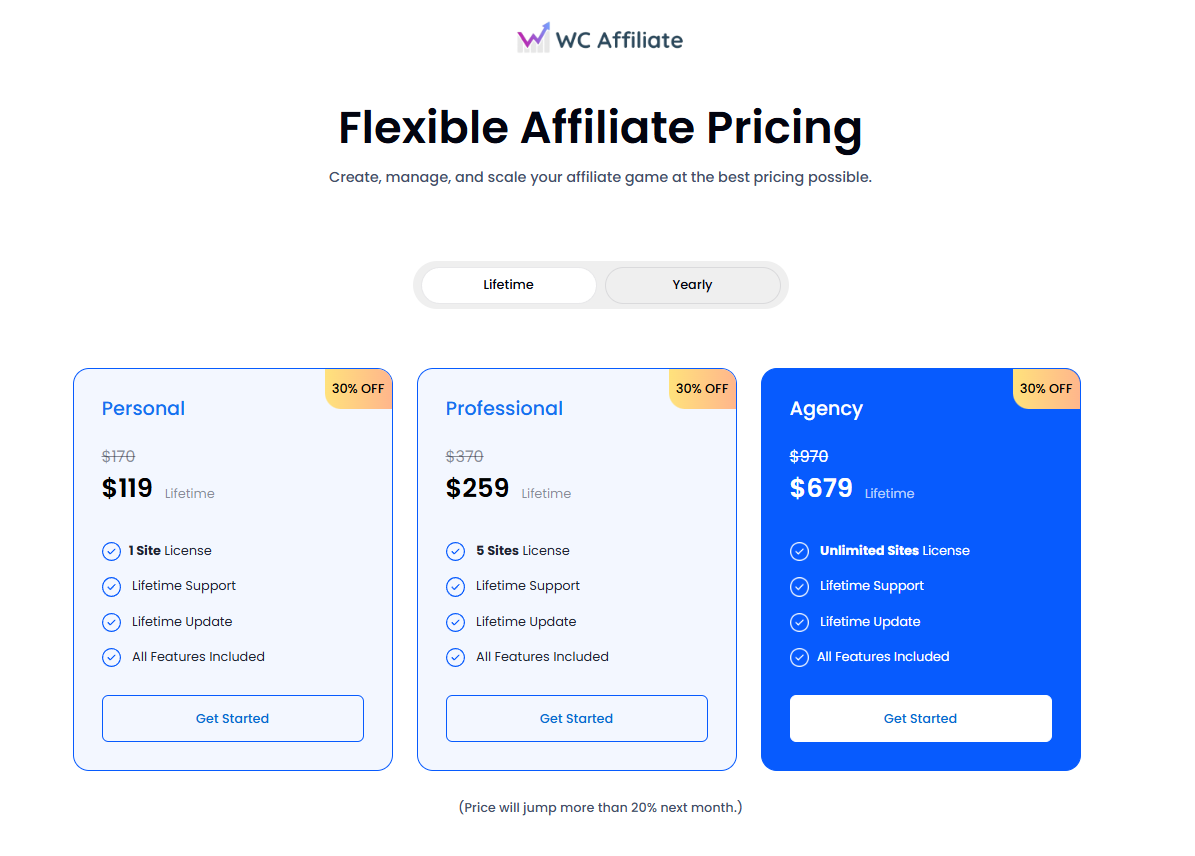Click the checkmark by Professional Lifetime Update
This screenshot has width=1195, height=856.
click(x=455, y=622)
